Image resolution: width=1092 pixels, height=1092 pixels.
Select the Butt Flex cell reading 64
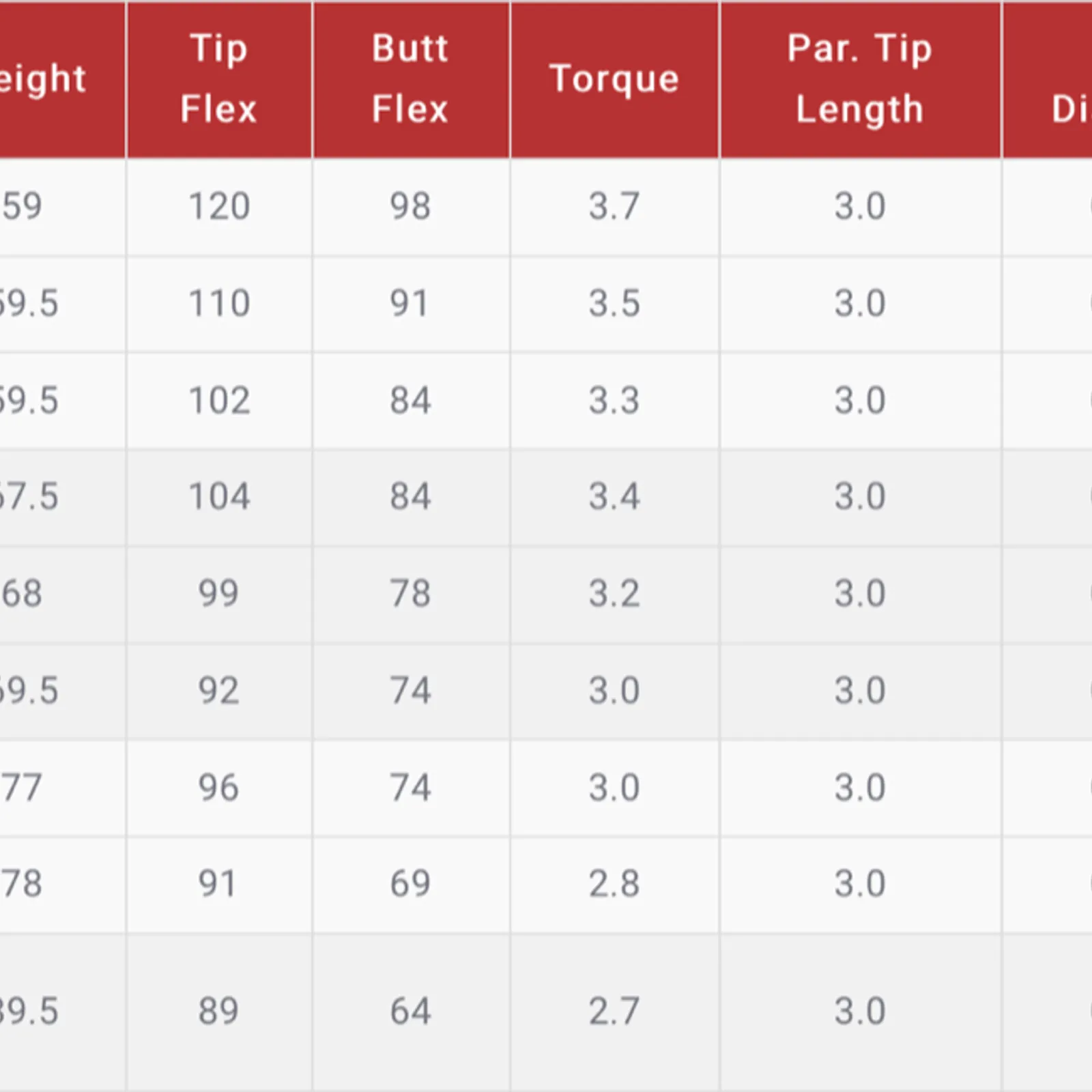coord(410,1011)
